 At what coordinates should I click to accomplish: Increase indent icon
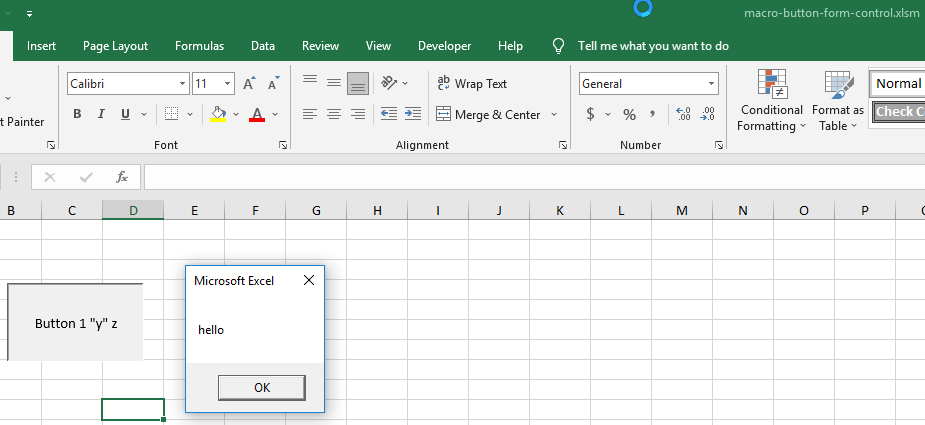(413, 114)
